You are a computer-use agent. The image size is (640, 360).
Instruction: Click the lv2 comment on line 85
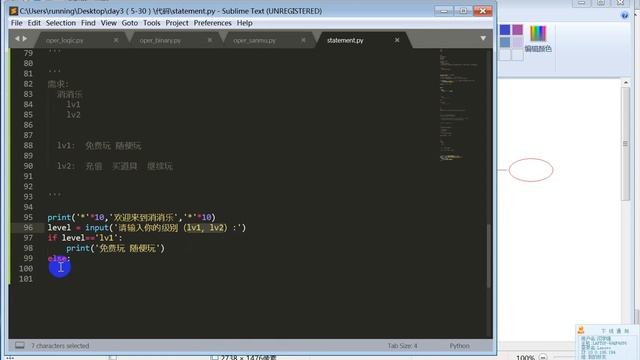click(x=73, y=115)
